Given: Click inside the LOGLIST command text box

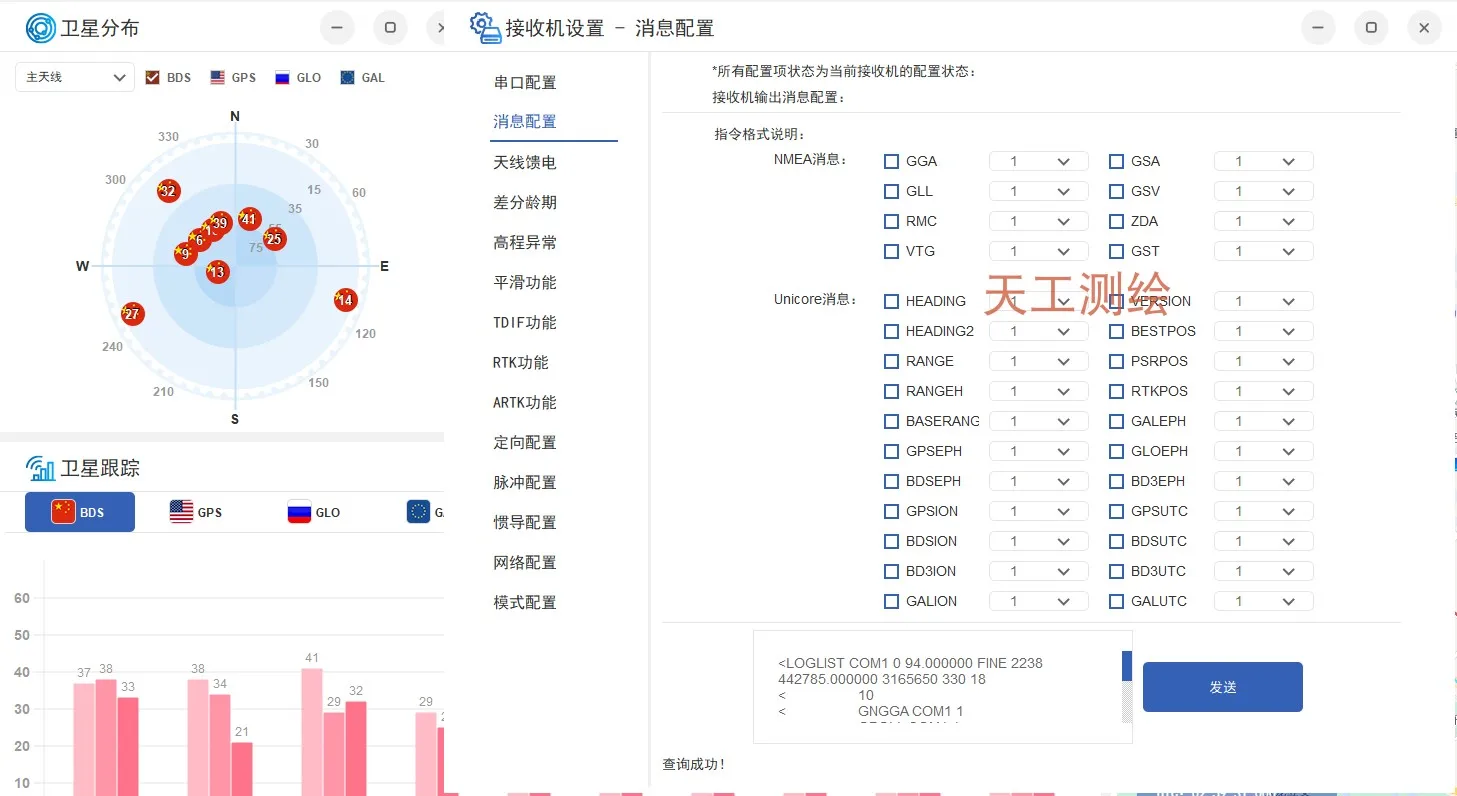Looking at the screenshot, I should (942, 687).
